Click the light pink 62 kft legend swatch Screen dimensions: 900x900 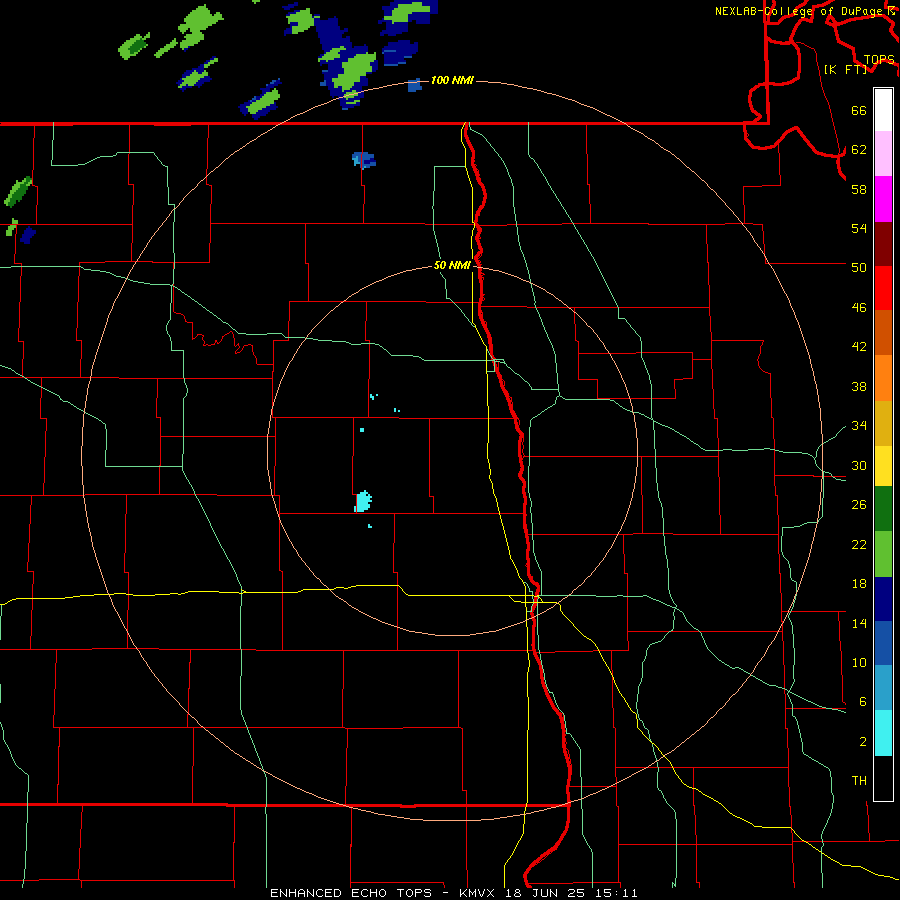[x=883, y=154]
